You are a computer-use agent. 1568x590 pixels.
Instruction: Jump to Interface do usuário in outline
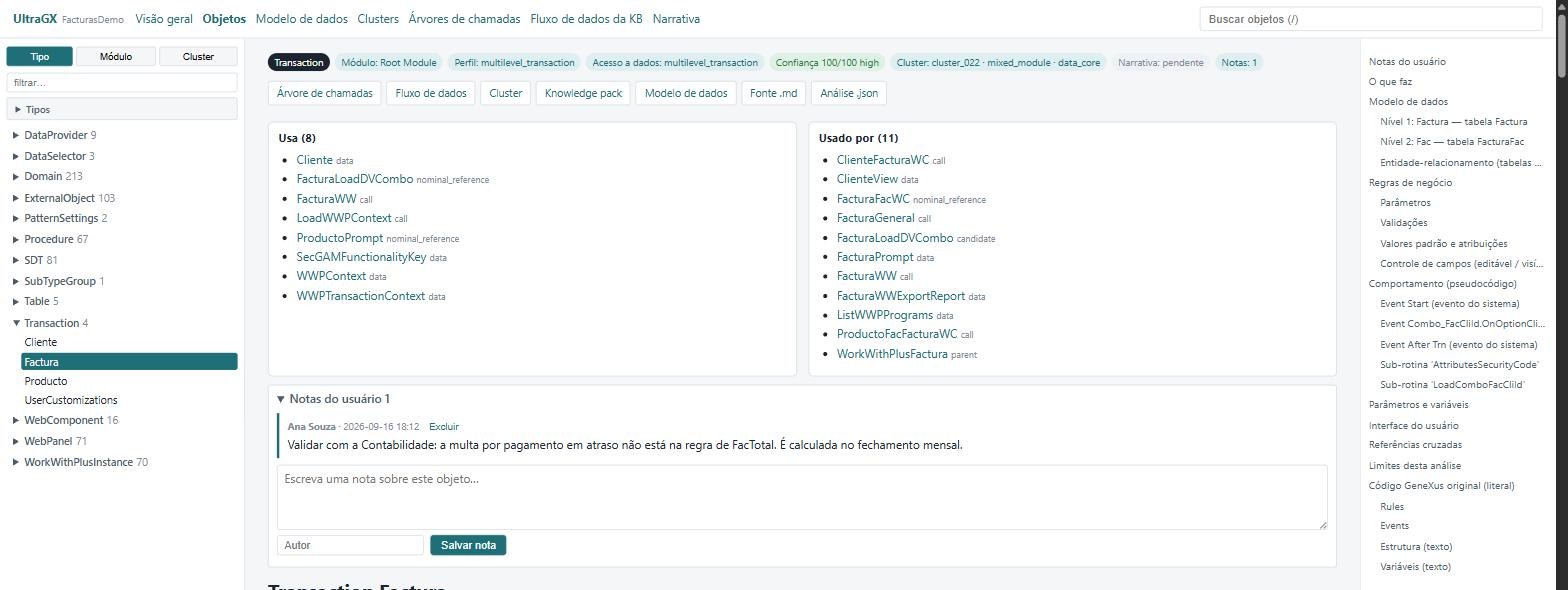[1414, 426]
